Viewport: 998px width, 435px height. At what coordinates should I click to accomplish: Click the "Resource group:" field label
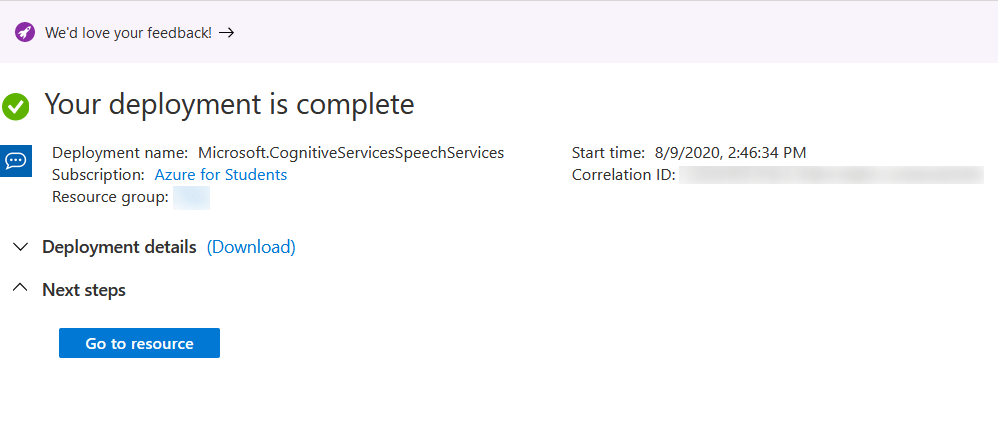point(110,197)
